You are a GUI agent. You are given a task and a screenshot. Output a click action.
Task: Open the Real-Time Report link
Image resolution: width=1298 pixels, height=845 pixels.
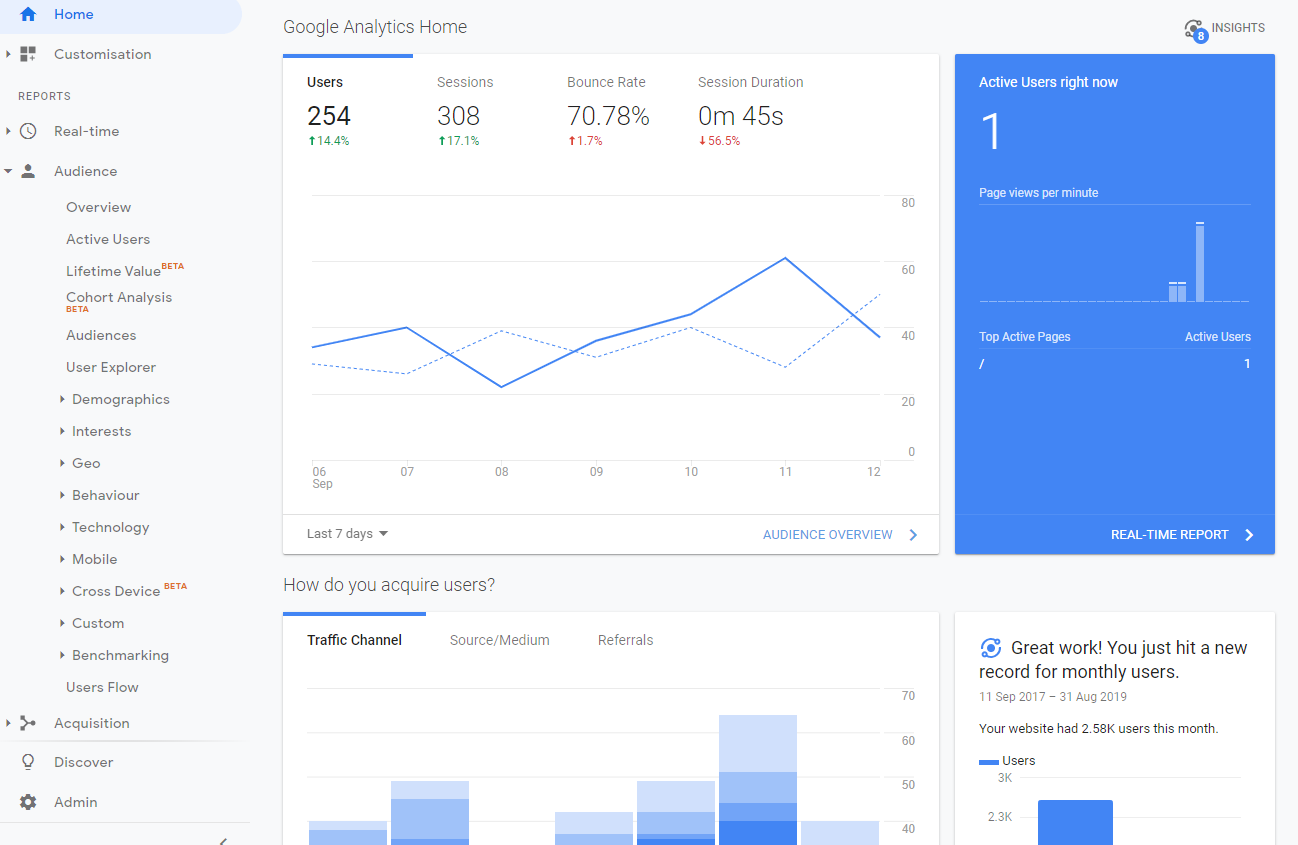pyautogui.click(x=1170, y=535)
